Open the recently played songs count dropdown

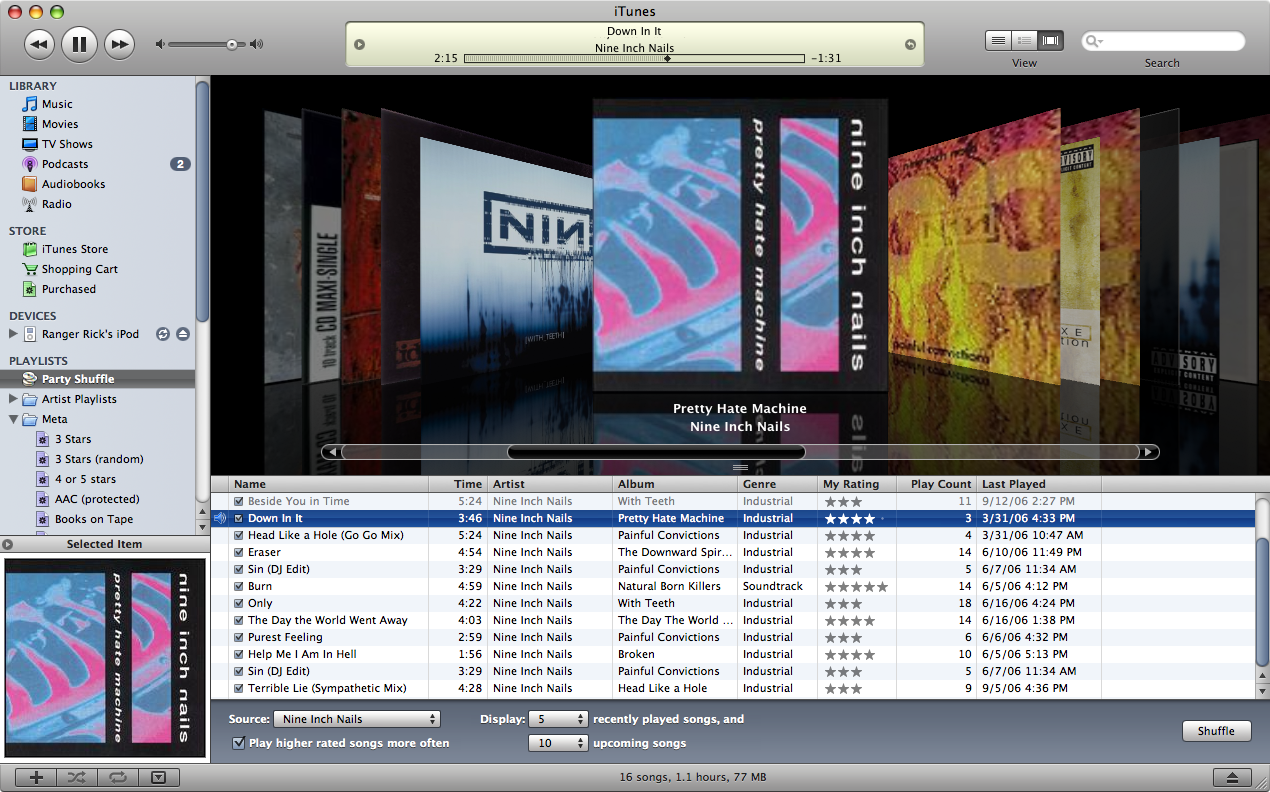click(558, 719)
